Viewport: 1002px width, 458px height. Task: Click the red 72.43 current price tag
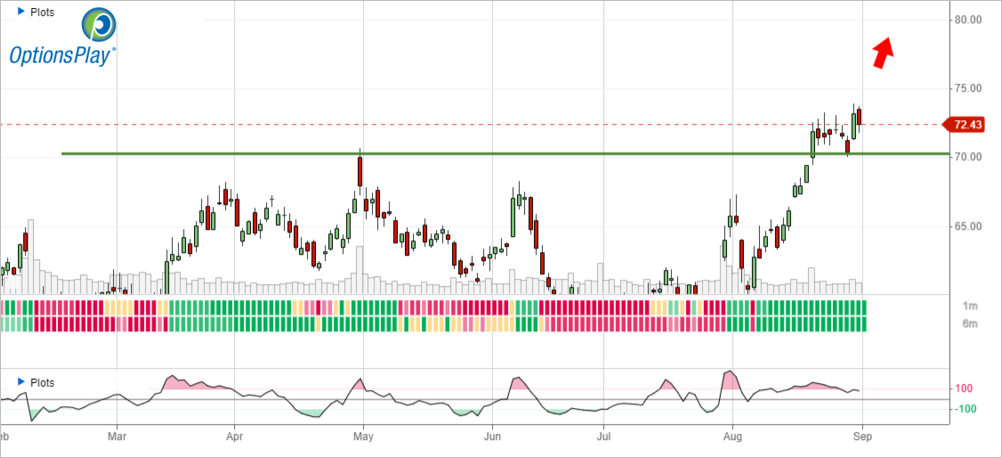pos(965,125)
